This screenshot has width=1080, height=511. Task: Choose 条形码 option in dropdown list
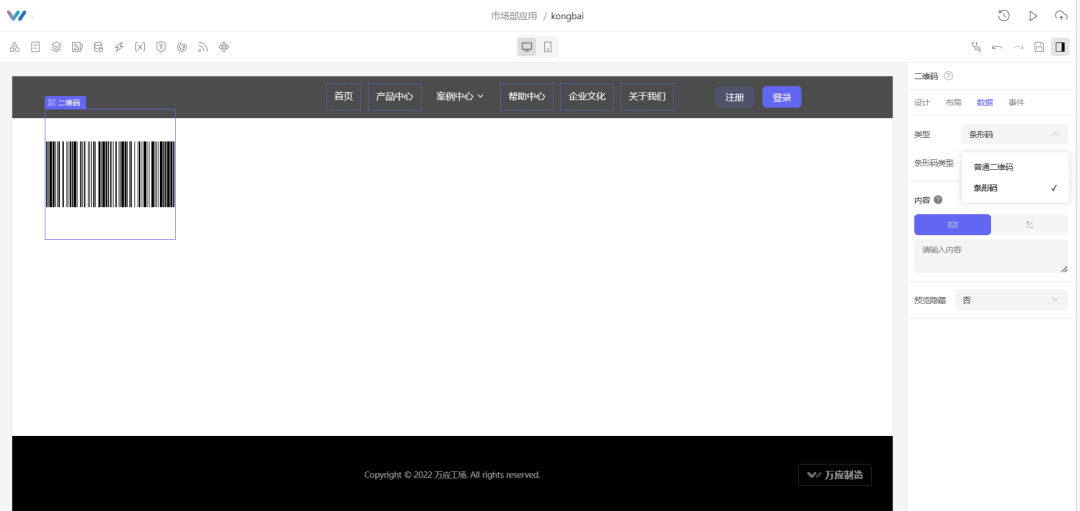[x=1015, y=188]
